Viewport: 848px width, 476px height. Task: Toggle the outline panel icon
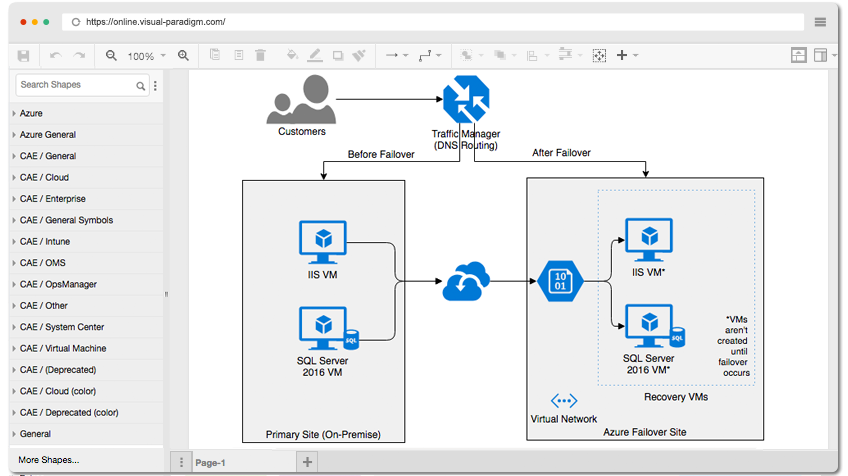(798, 55)
